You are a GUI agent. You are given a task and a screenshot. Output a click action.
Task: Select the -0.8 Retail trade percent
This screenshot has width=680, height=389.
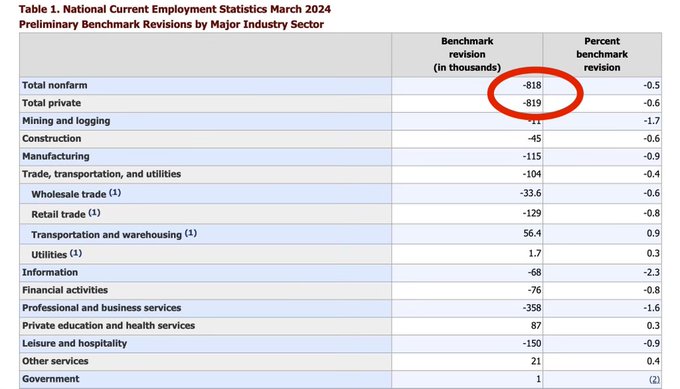(x=651, y=214)
